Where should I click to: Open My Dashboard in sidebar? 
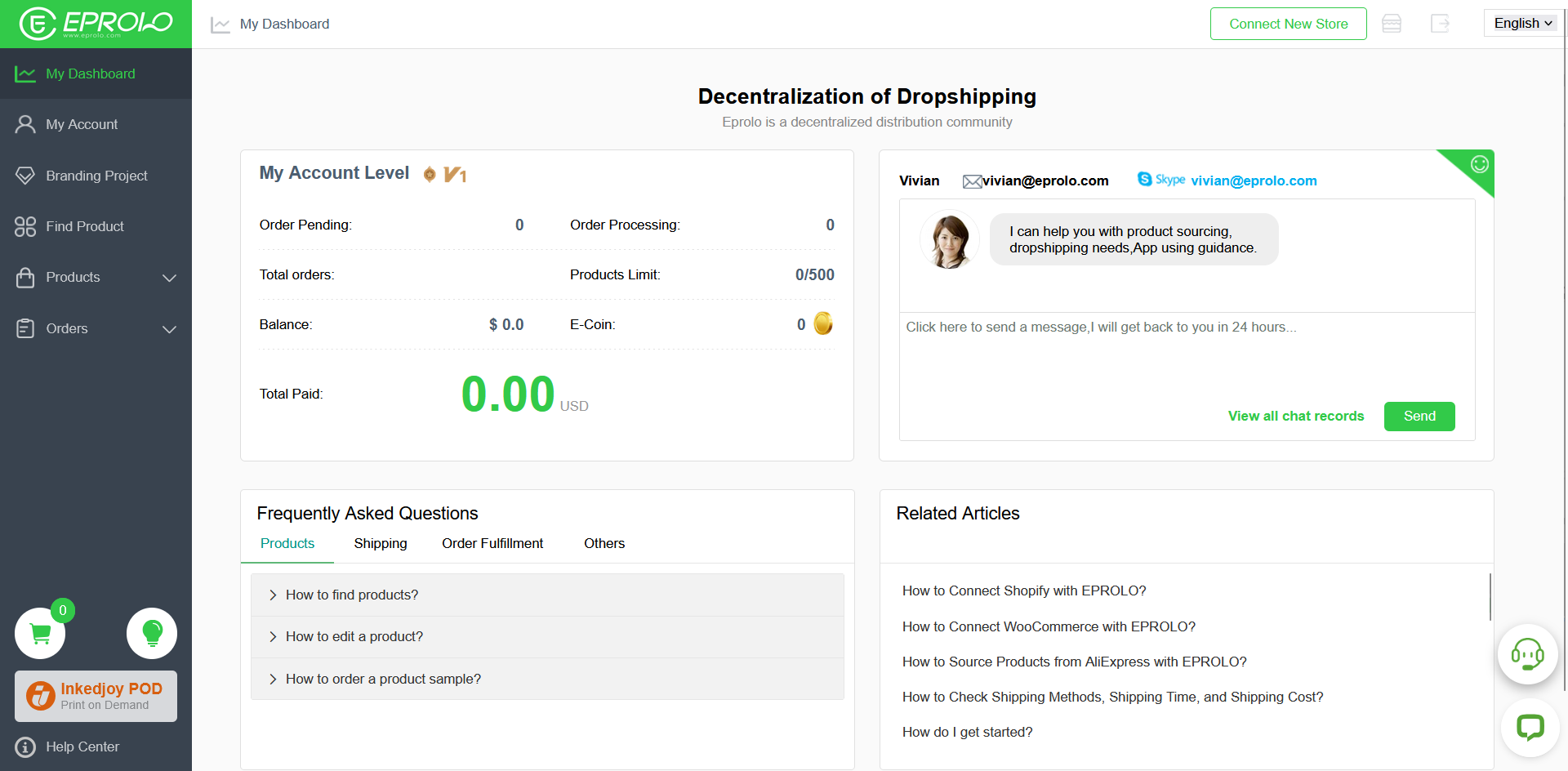tap(96, 74)
